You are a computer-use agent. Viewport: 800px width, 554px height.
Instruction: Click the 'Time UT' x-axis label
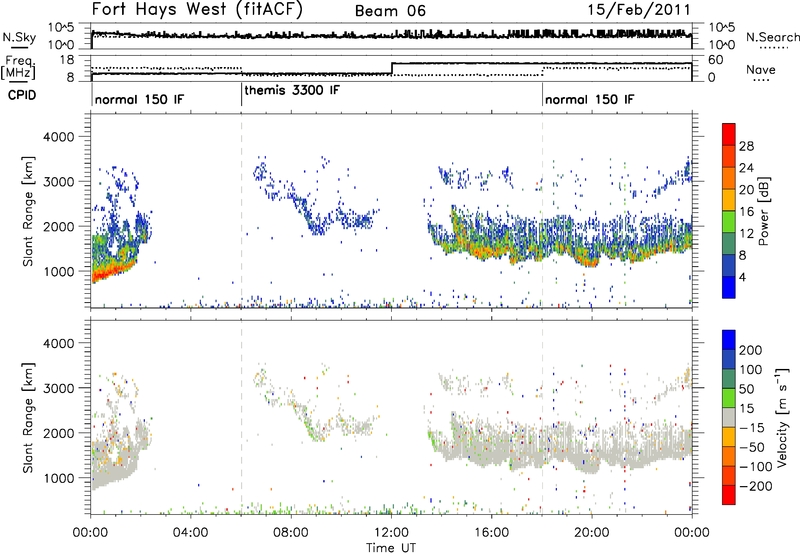point(391,548)
